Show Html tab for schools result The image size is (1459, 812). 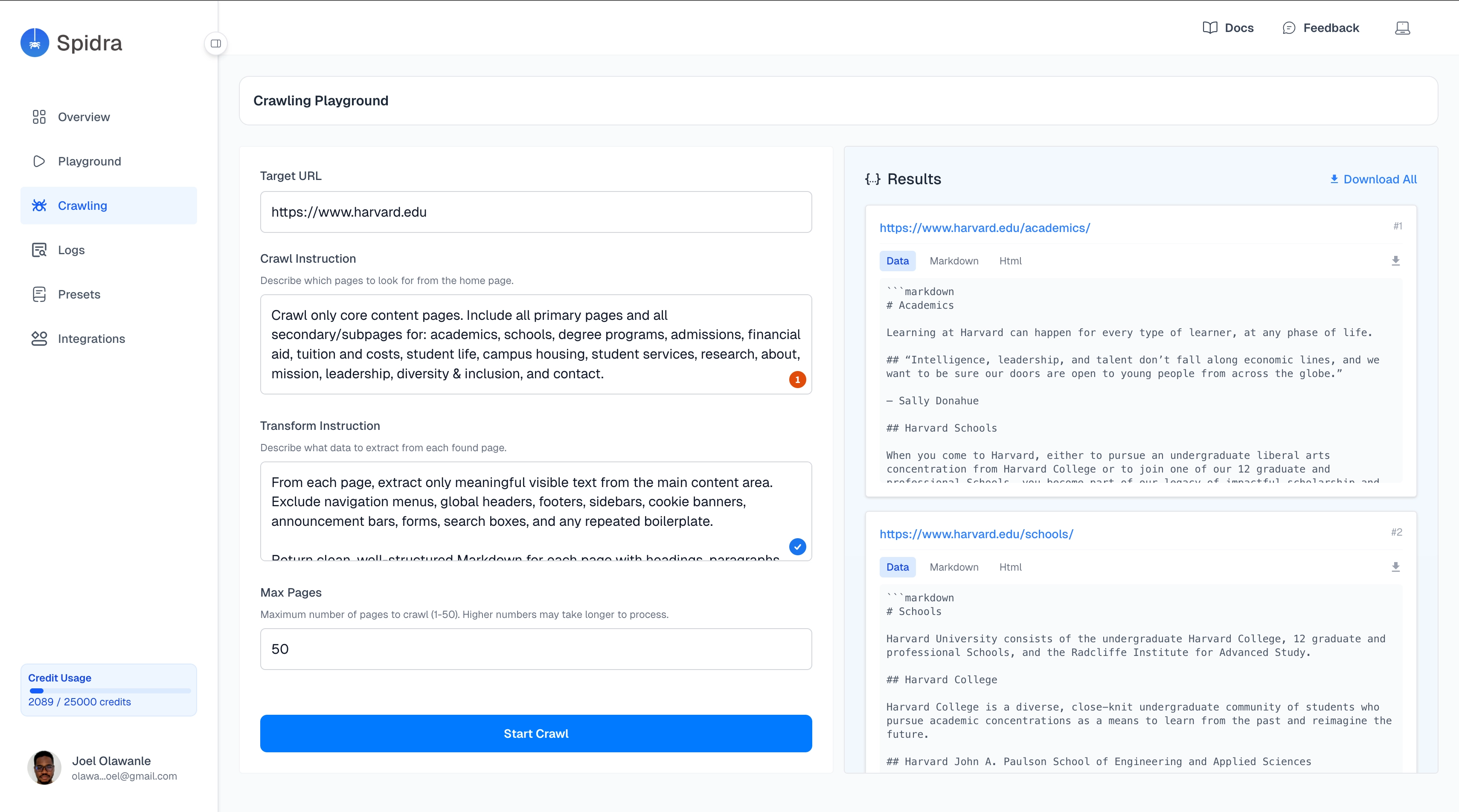(x=1010, y=567)
